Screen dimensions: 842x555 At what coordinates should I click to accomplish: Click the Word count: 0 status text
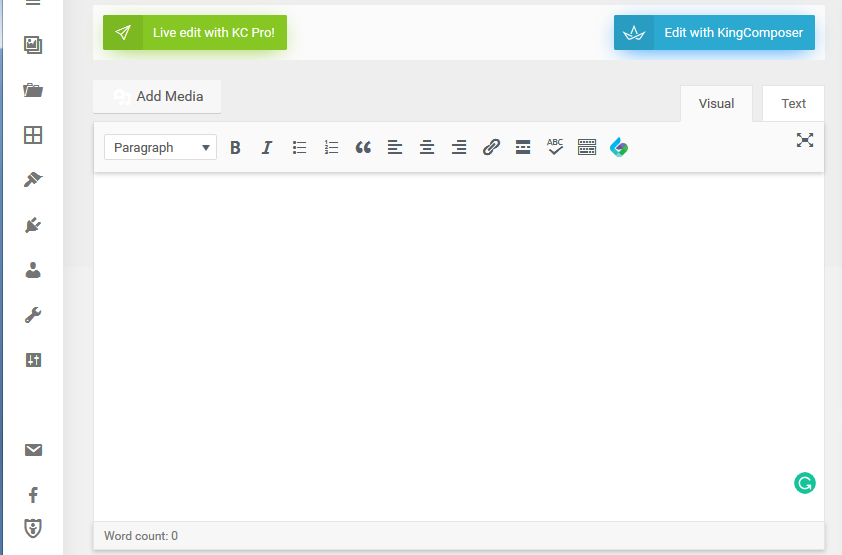tap(141, 536)
